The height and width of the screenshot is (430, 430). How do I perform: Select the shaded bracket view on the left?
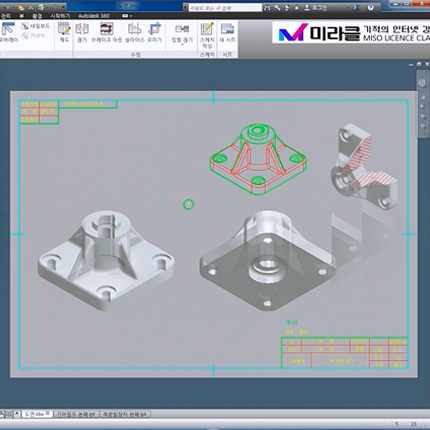pos(106,260)
